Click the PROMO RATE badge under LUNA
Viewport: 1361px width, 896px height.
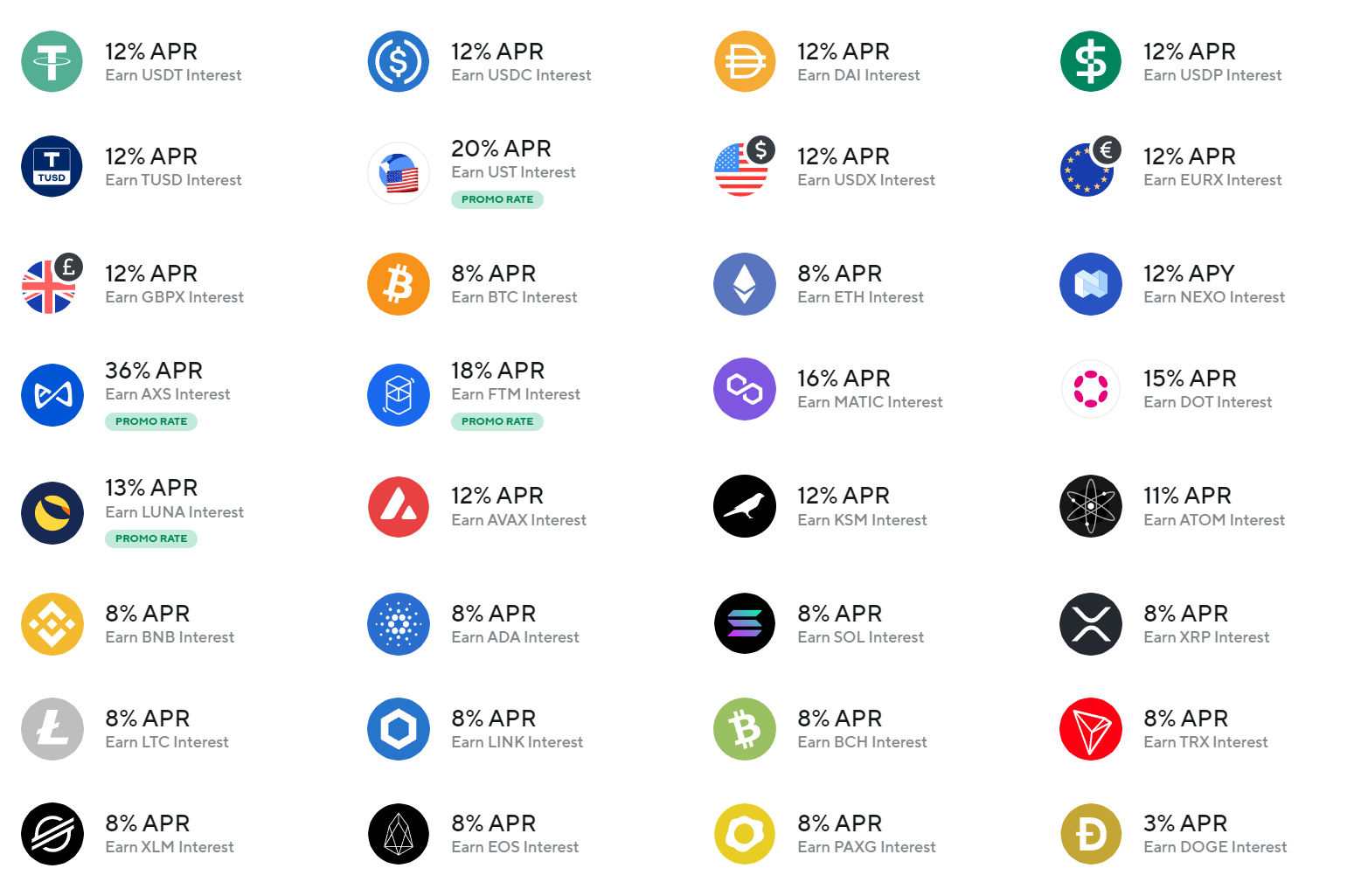pos(151,538)
